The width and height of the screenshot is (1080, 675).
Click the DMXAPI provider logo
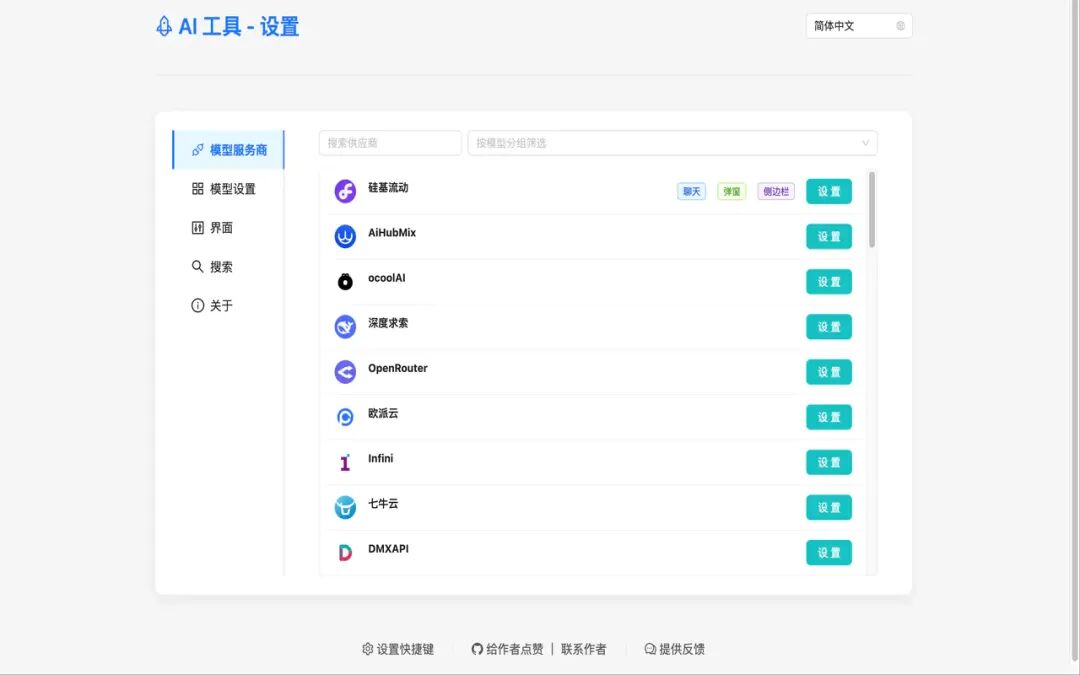coord(345,552)
